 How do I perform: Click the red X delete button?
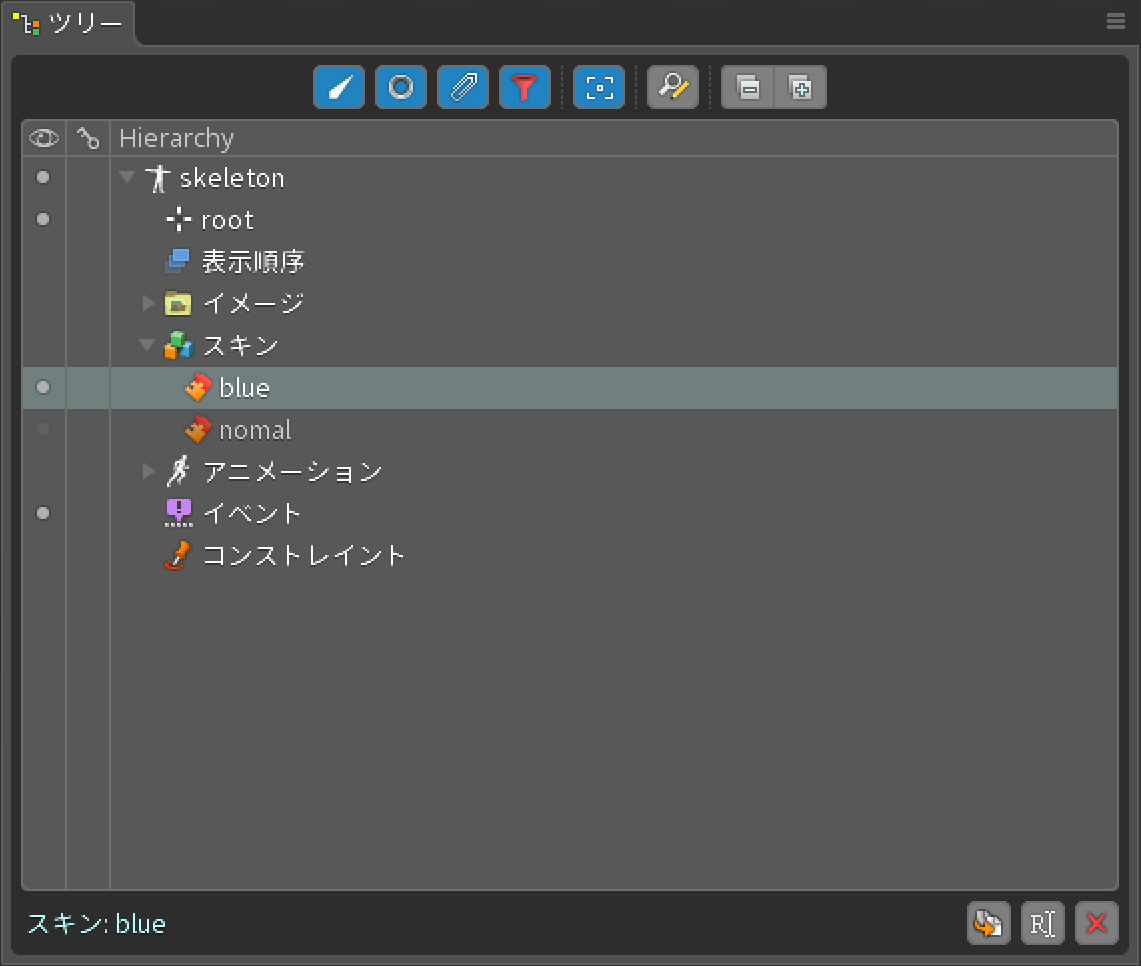tap(1097, 924)
